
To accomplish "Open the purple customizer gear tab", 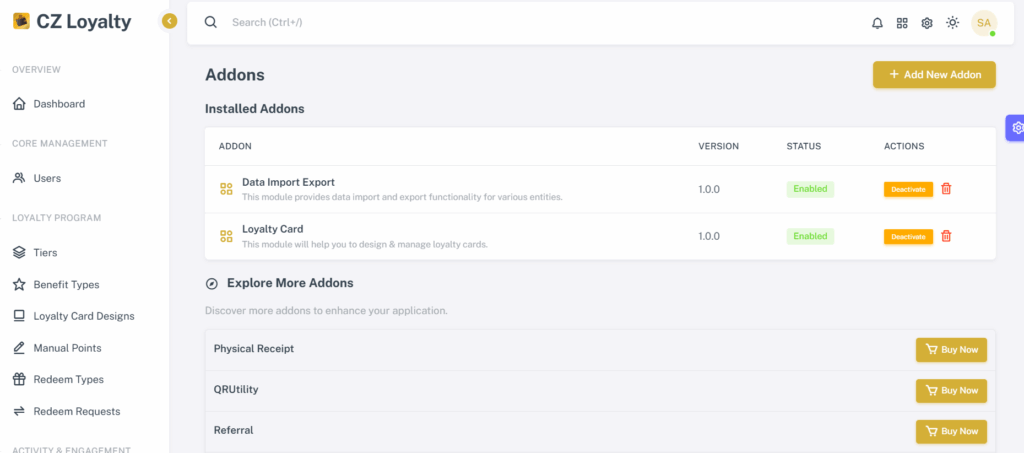I will pos(1015,128).
